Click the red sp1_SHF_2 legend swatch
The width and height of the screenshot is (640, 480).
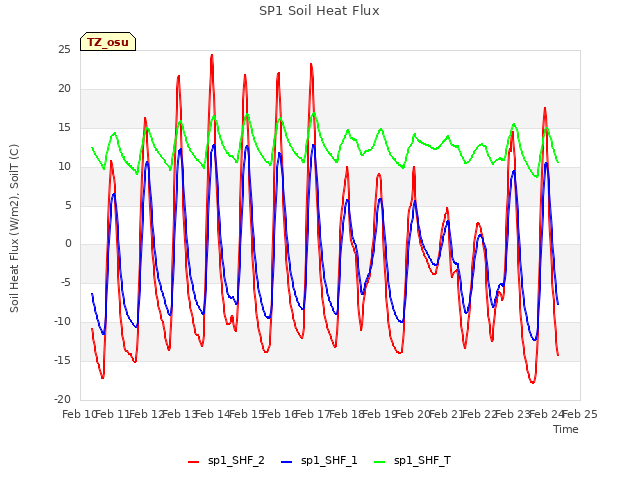click(x=193, y=462)
